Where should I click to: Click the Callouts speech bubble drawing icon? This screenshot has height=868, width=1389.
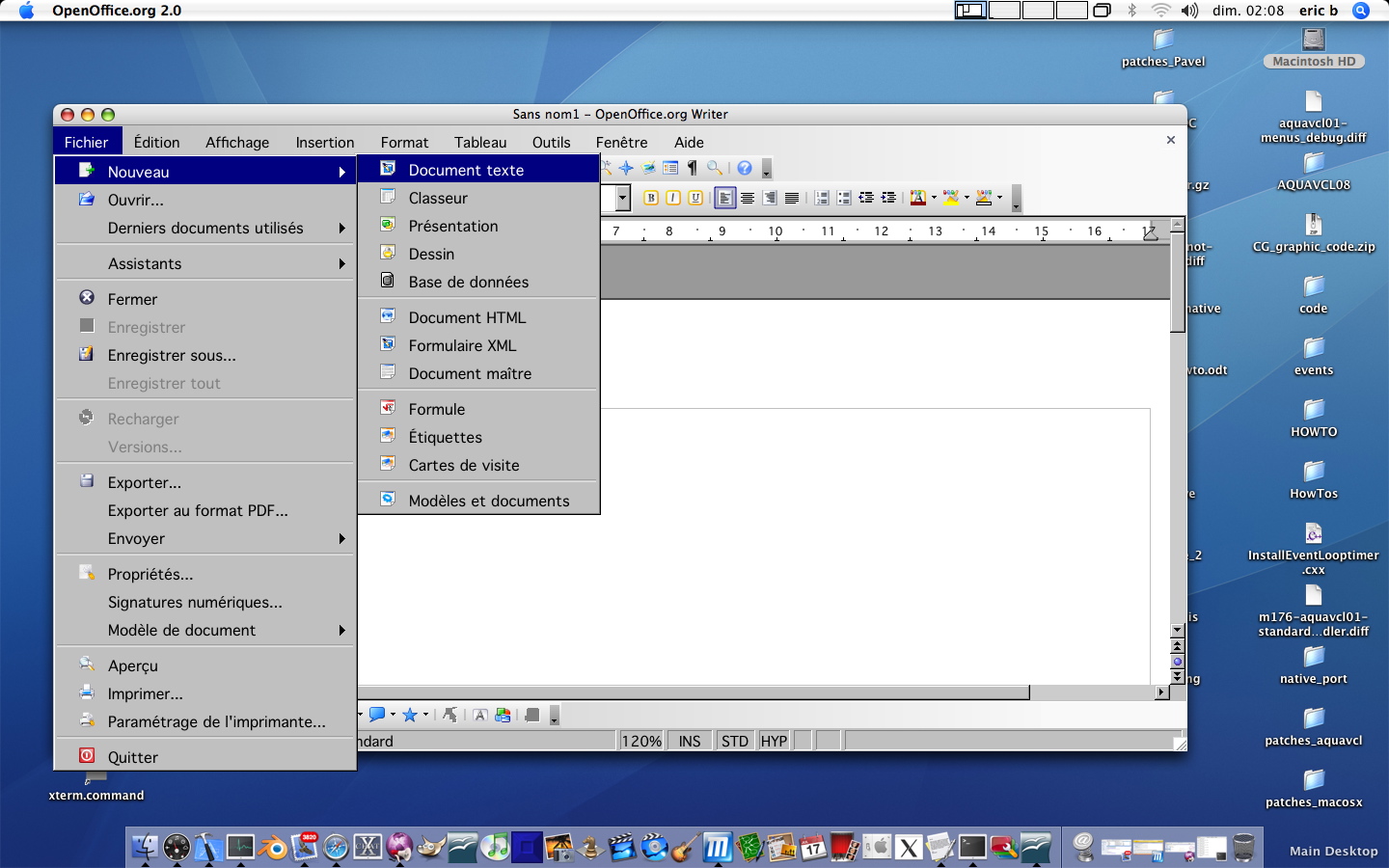tap(377, 715)
